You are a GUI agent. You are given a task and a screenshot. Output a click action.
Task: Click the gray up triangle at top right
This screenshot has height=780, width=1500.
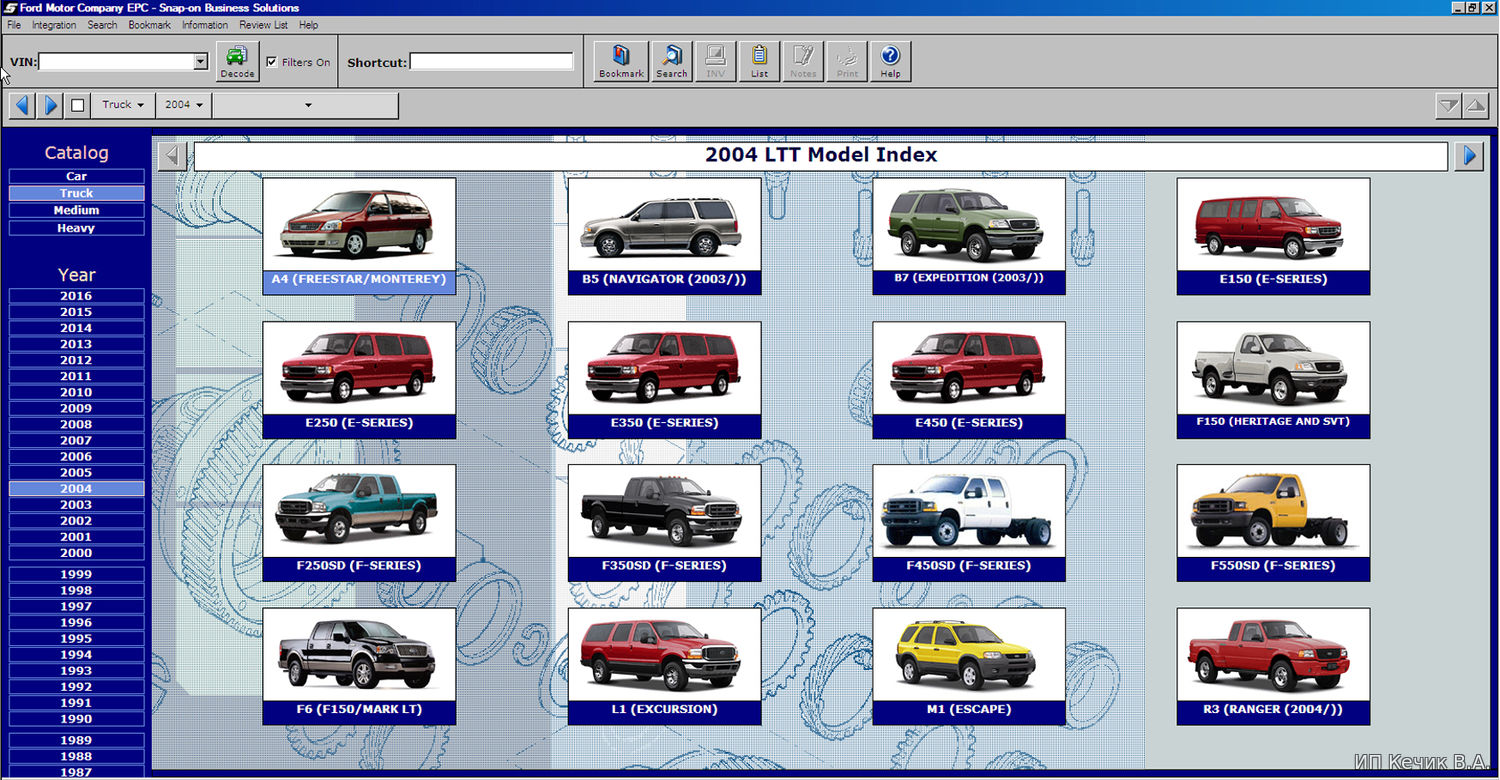tap(1476, 105)
